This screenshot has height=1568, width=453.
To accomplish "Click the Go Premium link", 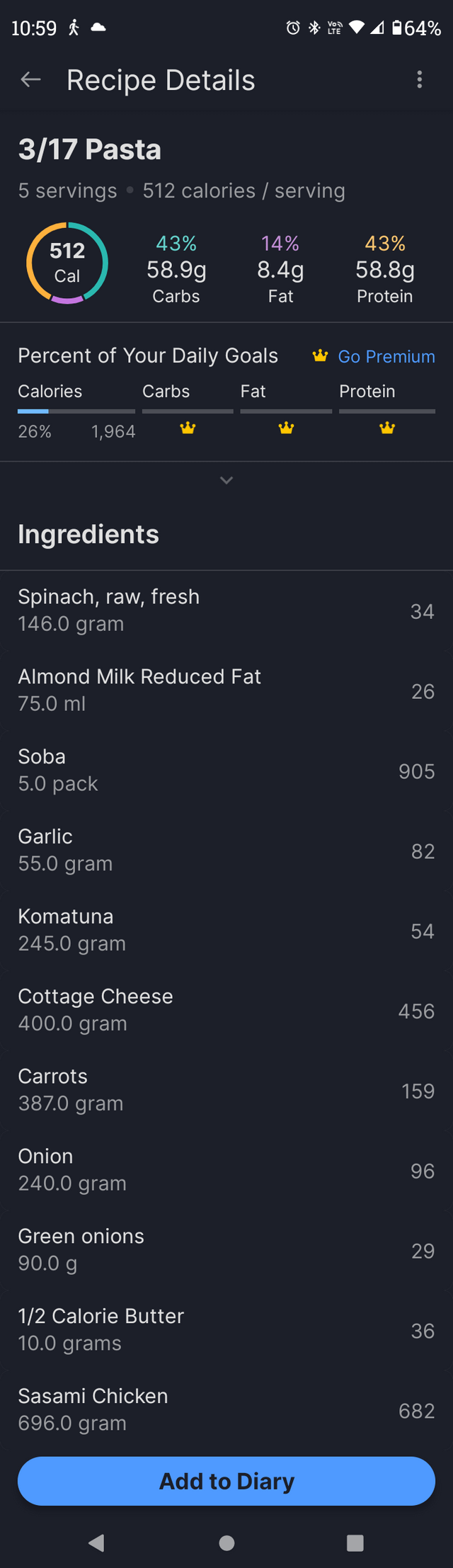I will tap(386, 356).
